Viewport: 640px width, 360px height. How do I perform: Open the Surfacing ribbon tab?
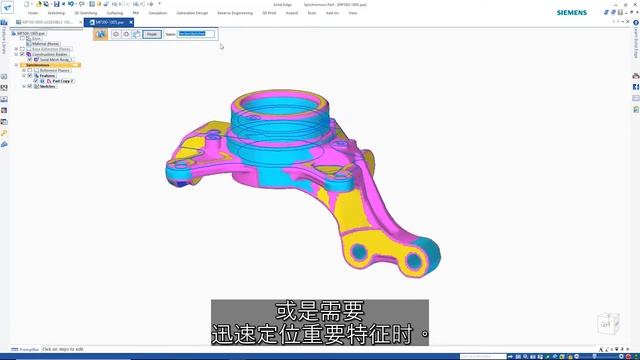[x=115, y=13]
